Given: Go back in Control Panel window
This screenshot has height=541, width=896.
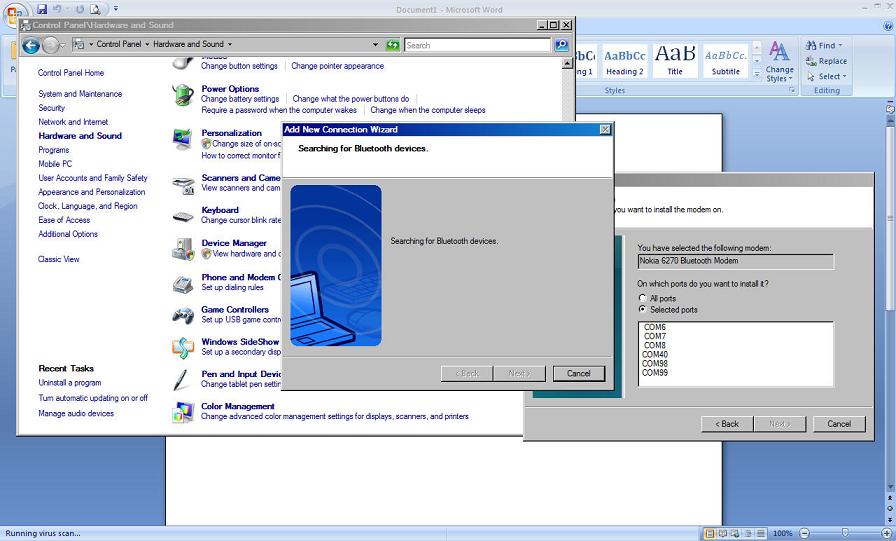Looking at the screenshot, I should [31, 45].
